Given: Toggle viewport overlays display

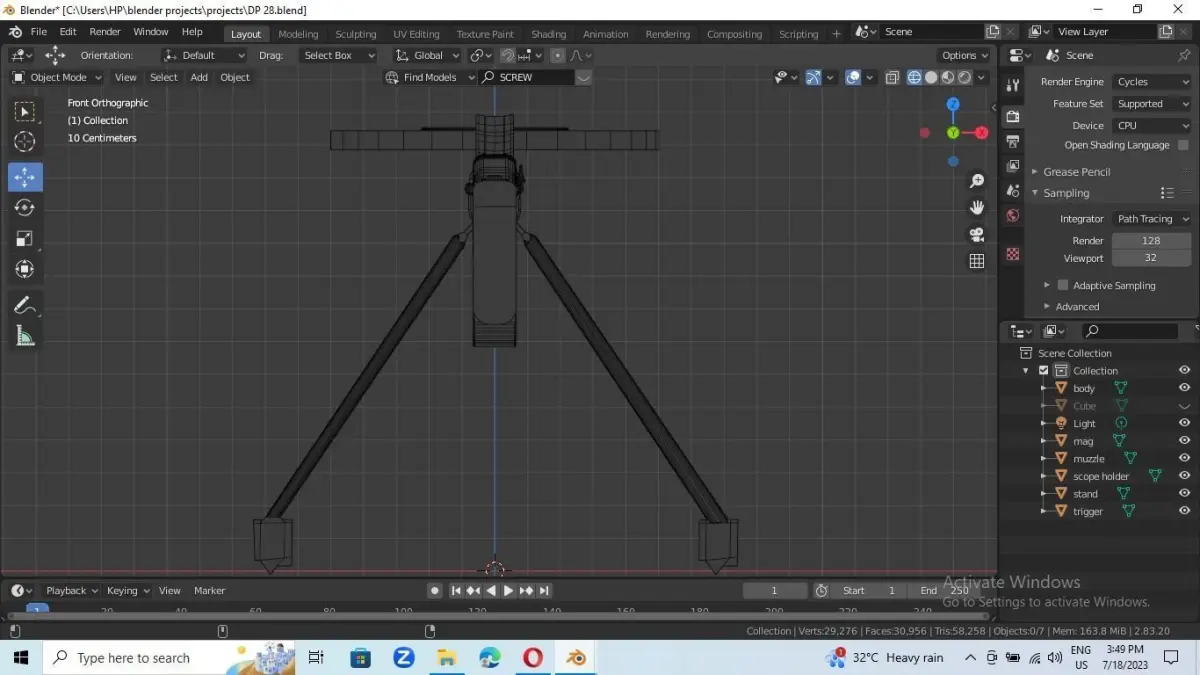Looking at the screenshot, I should (853, 77).
